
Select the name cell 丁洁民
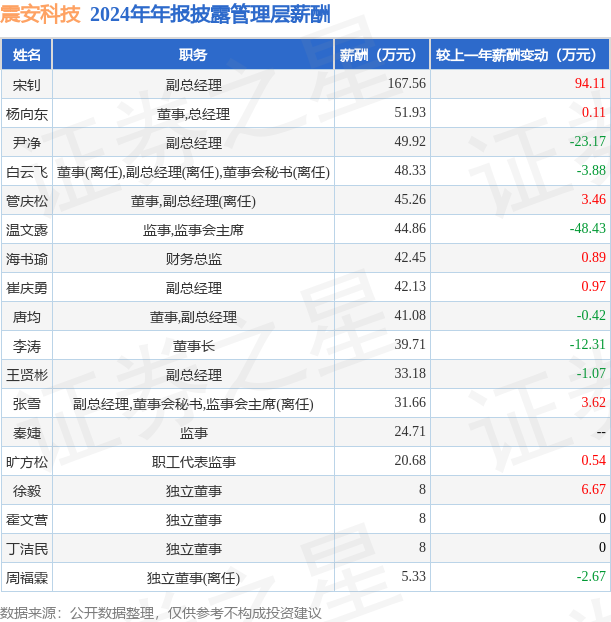(27, 548)
